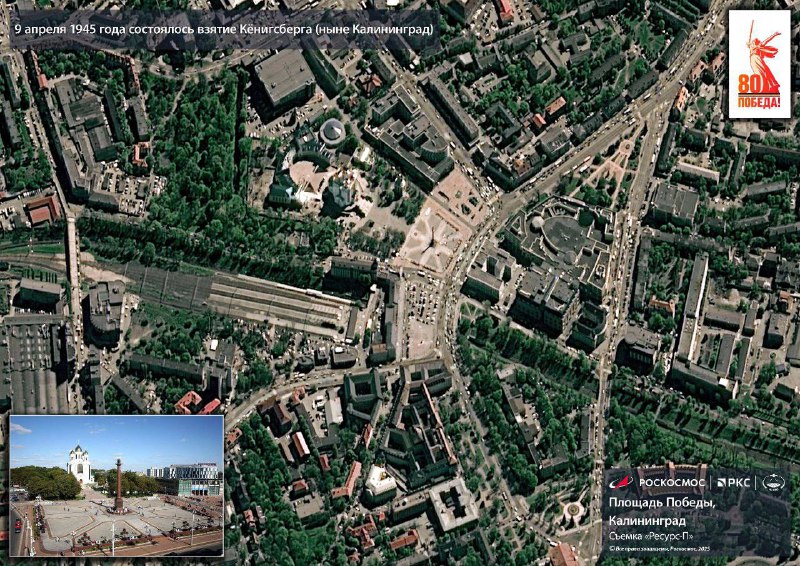Open the inset photo of Victory Square
Image resolution: width=800 pixels, height=566 pixels.
[116, 485]
